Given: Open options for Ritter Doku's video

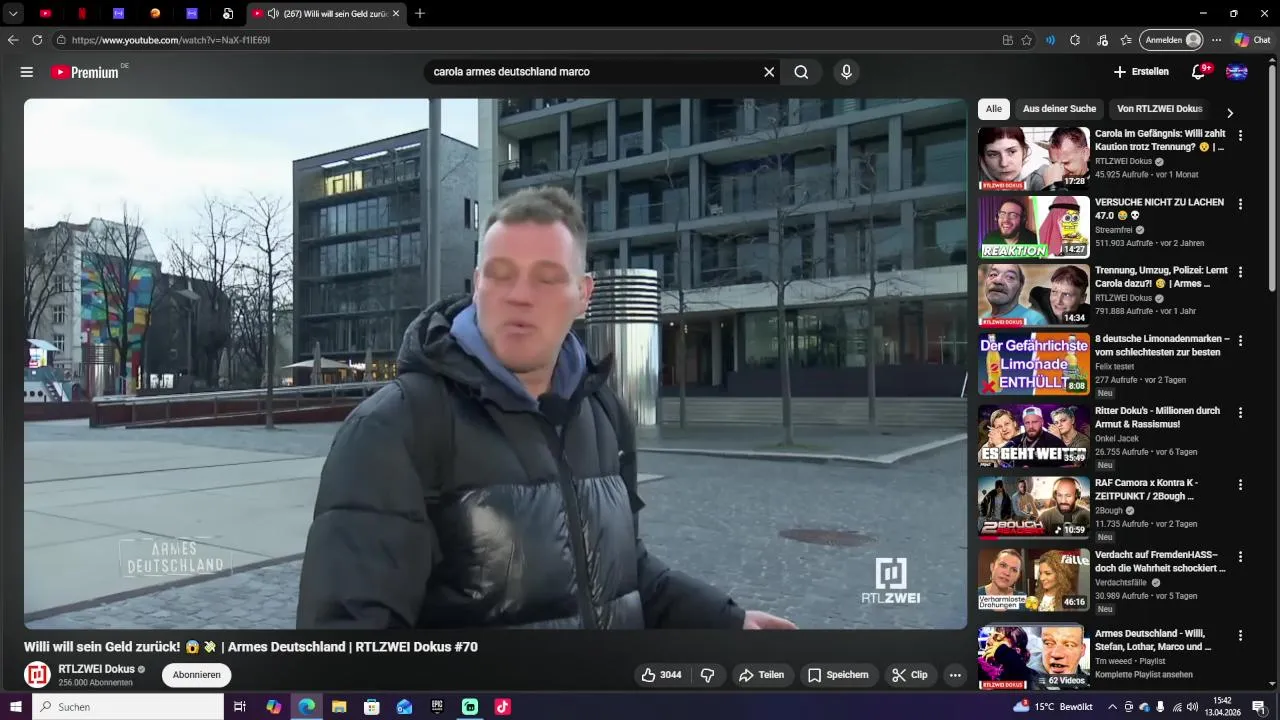Looking at the screenshot, I should [1240, 412].
